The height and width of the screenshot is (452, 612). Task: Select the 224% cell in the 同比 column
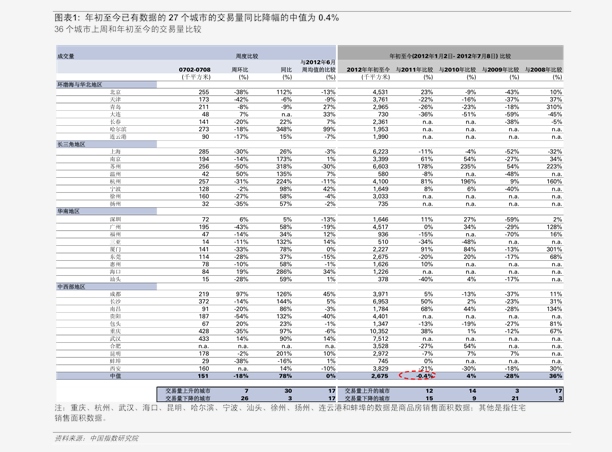[x=284, y=182]
